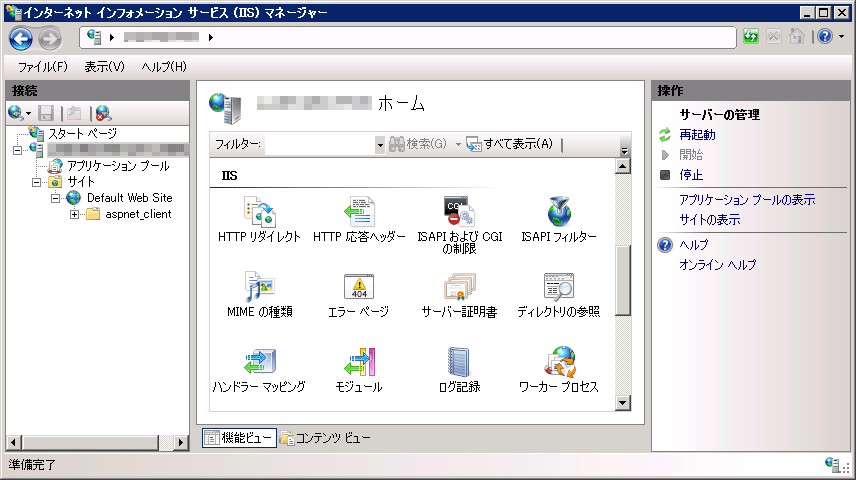Image resolution: width=856 pixels, height=480 pixels.
Task: Open the HTTP リダイレクト feature
Action: (x=259, y=220)
